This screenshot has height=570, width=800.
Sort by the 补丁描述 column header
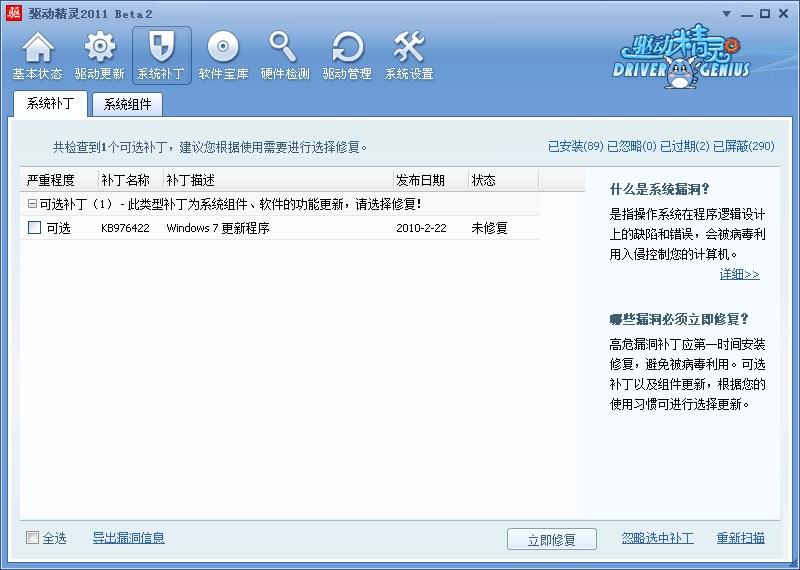[278, 180]
